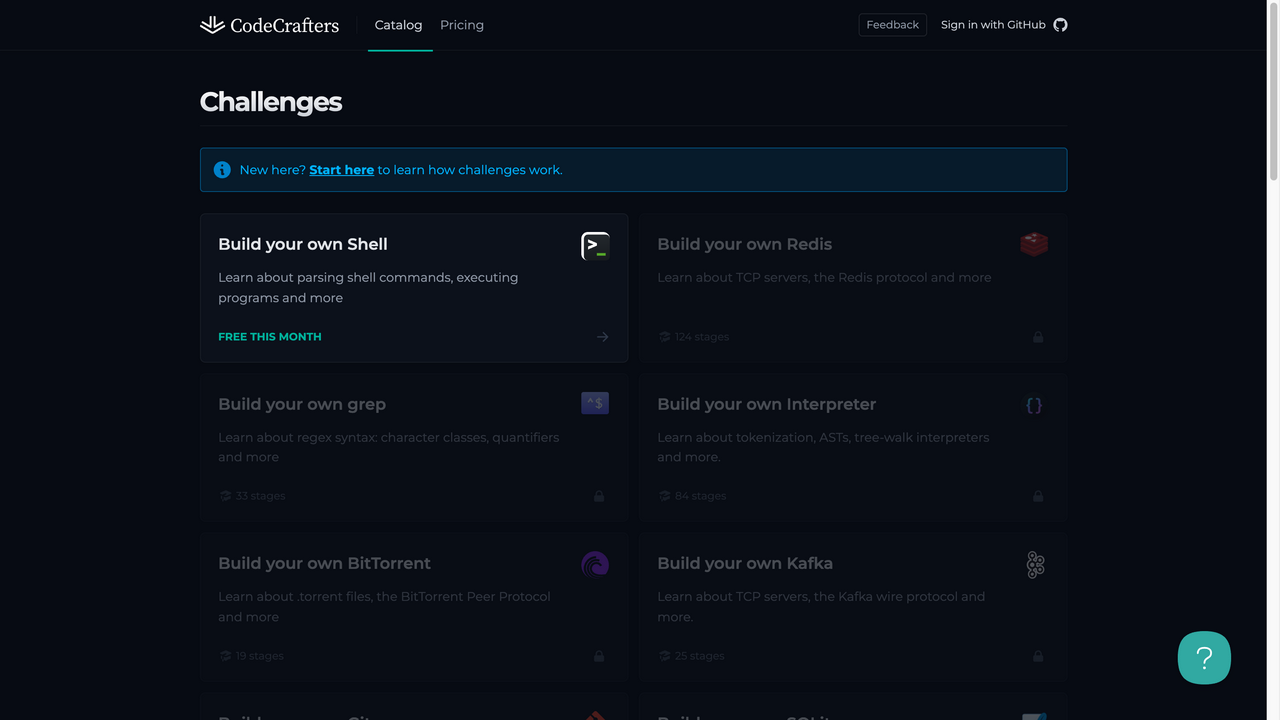Click the info icon in the banner
The image size is (1280, 720).
click(x=222, y=170)
